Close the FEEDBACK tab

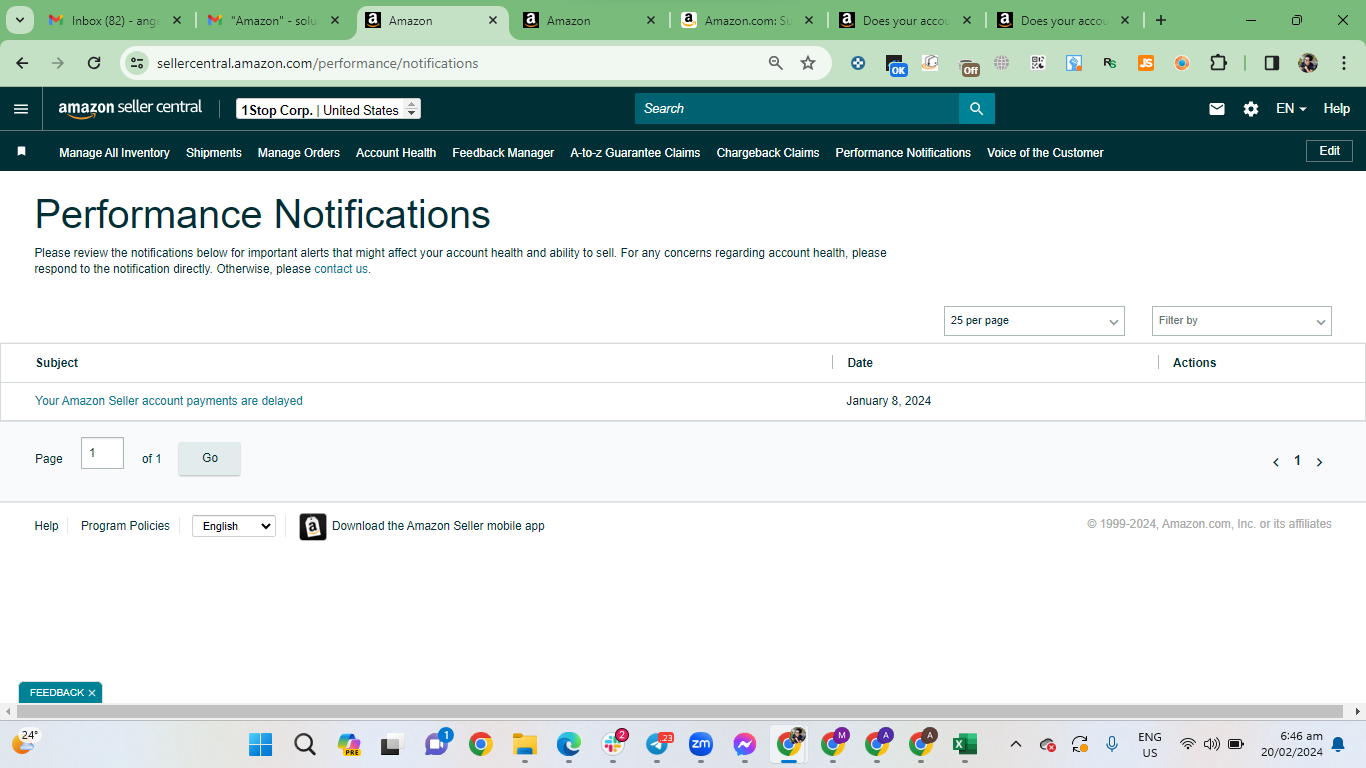tap(92, 693)
